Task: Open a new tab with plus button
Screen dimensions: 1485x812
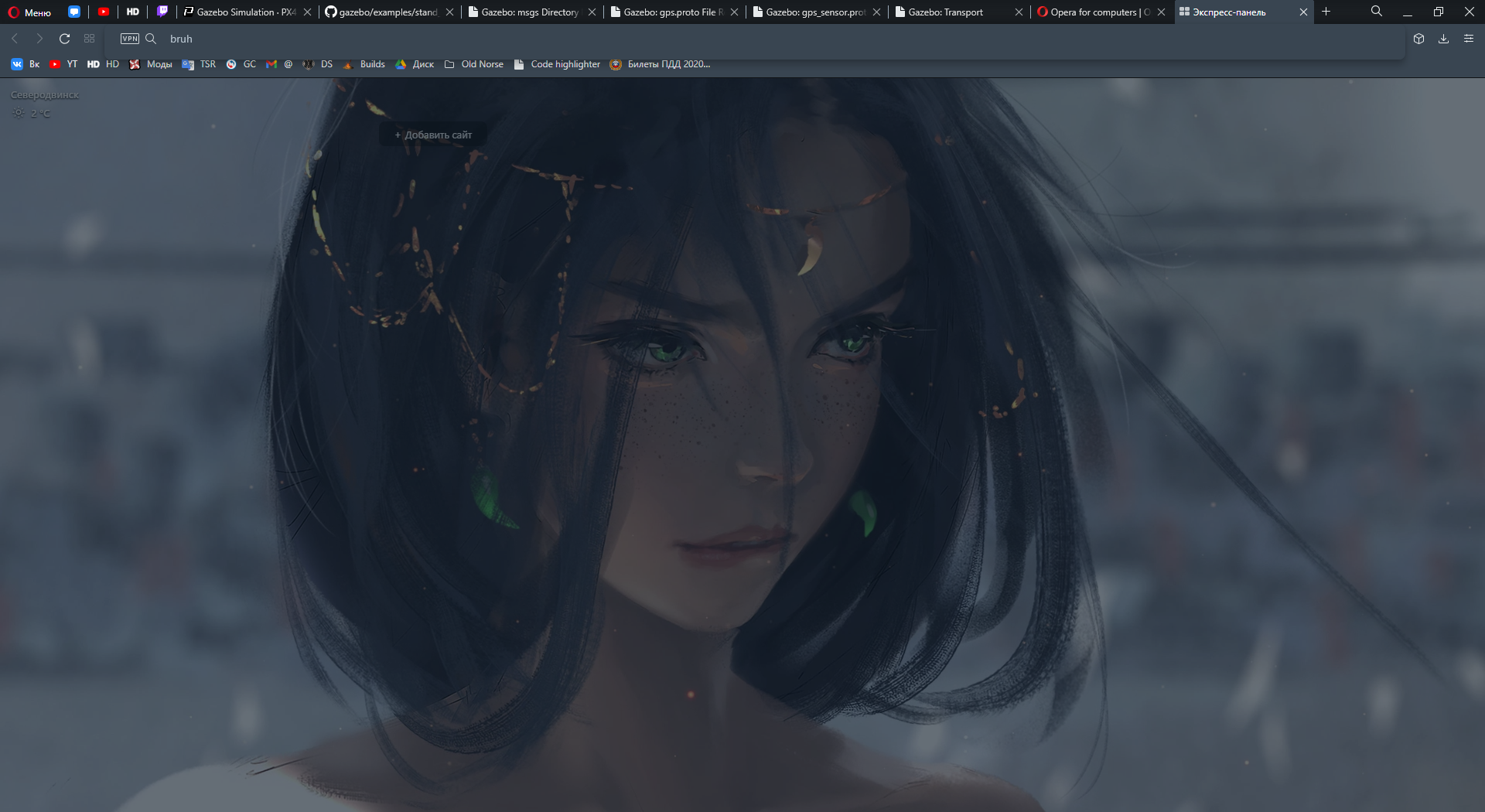Action: tap(1326, 12)
